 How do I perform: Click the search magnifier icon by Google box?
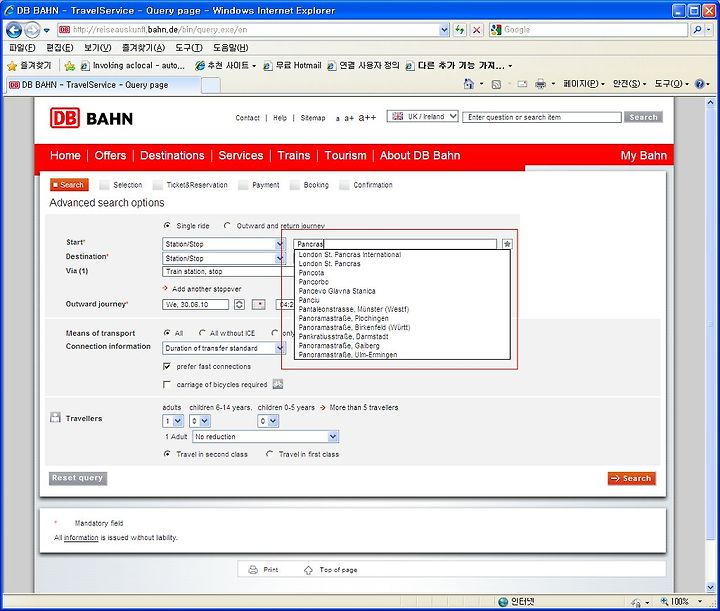tap(697, 30)
